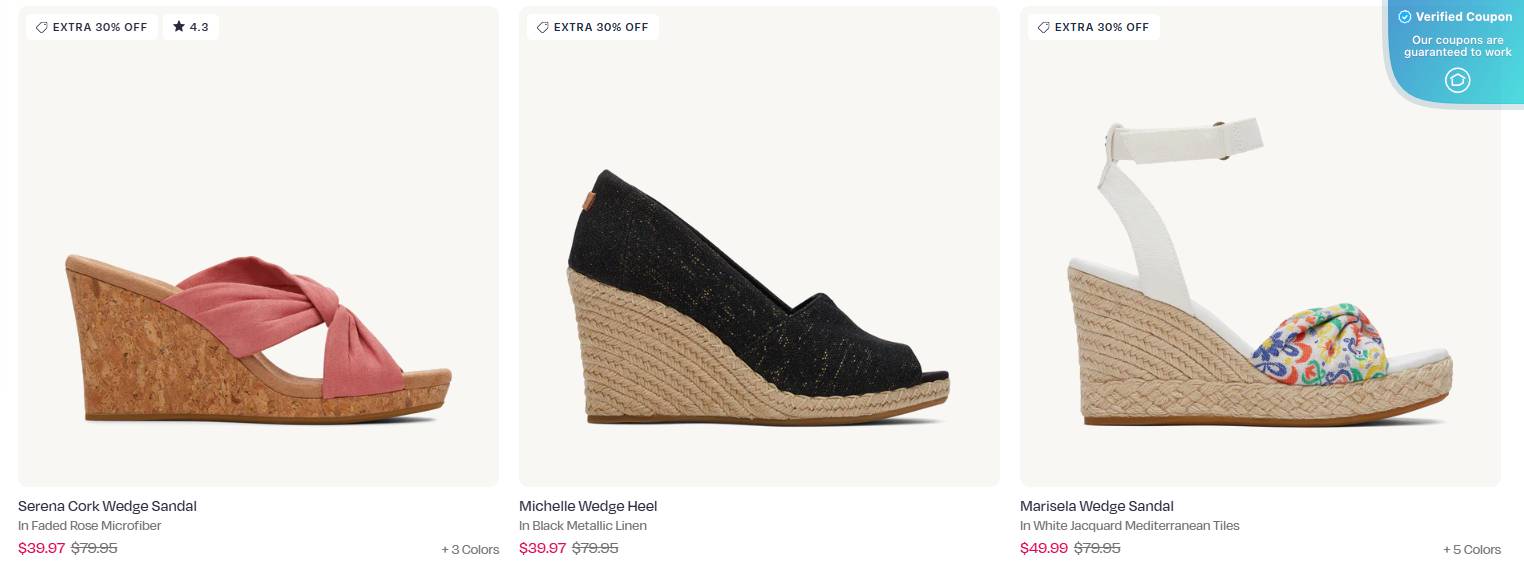Click the house outline icon in the coupon banner

(x=1457, y=80)
